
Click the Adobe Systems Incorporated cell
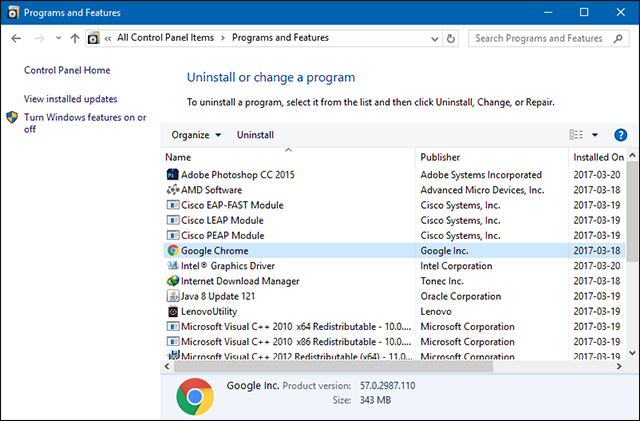point(481,175)
